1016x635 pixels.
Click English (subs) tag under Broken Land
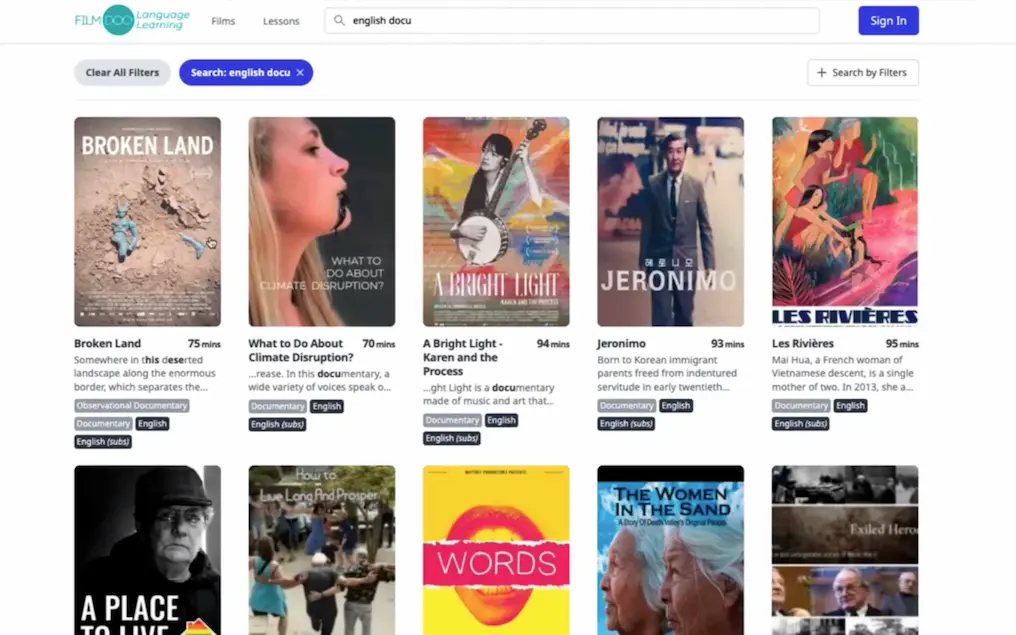[102, 442]
